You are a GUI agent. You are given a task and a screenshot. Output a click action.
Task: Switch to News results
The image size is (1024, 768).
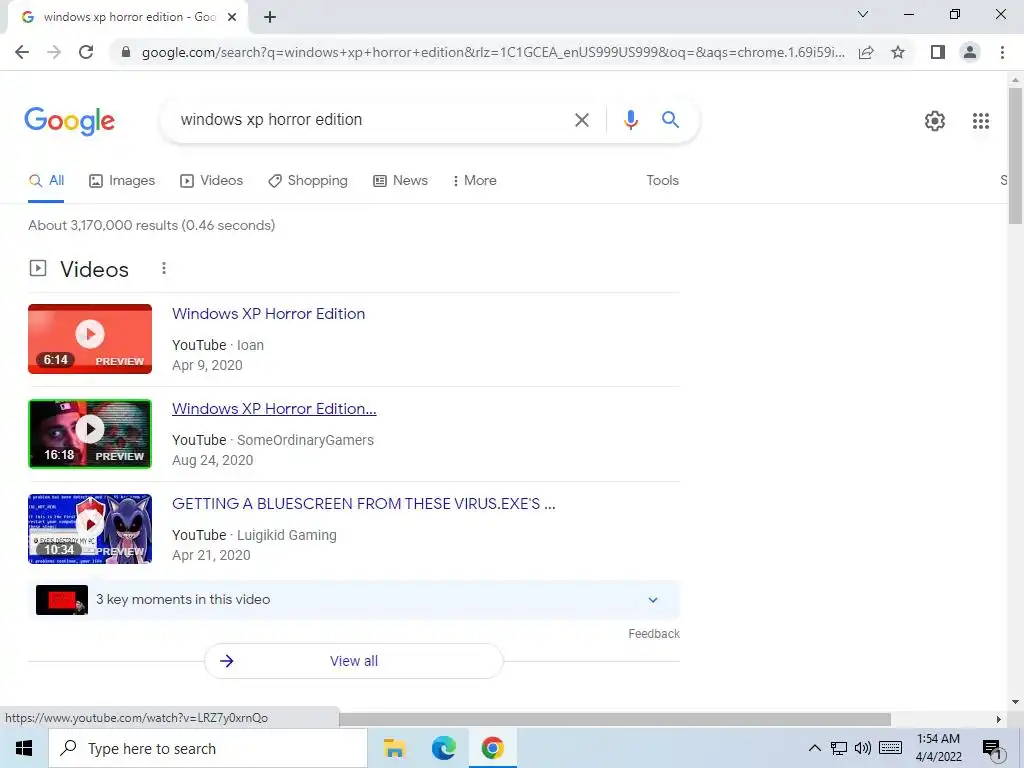[x=400, y=181]
